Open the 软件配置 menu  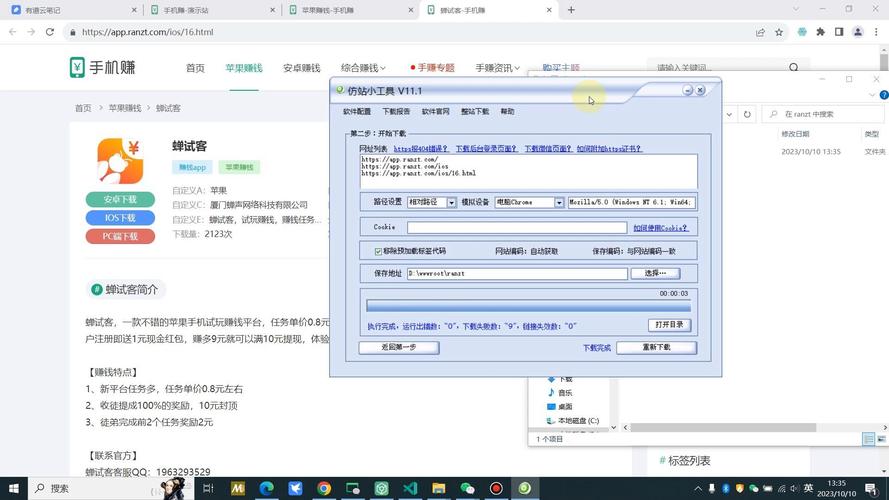pyautogui.click(x=357, y=112)
